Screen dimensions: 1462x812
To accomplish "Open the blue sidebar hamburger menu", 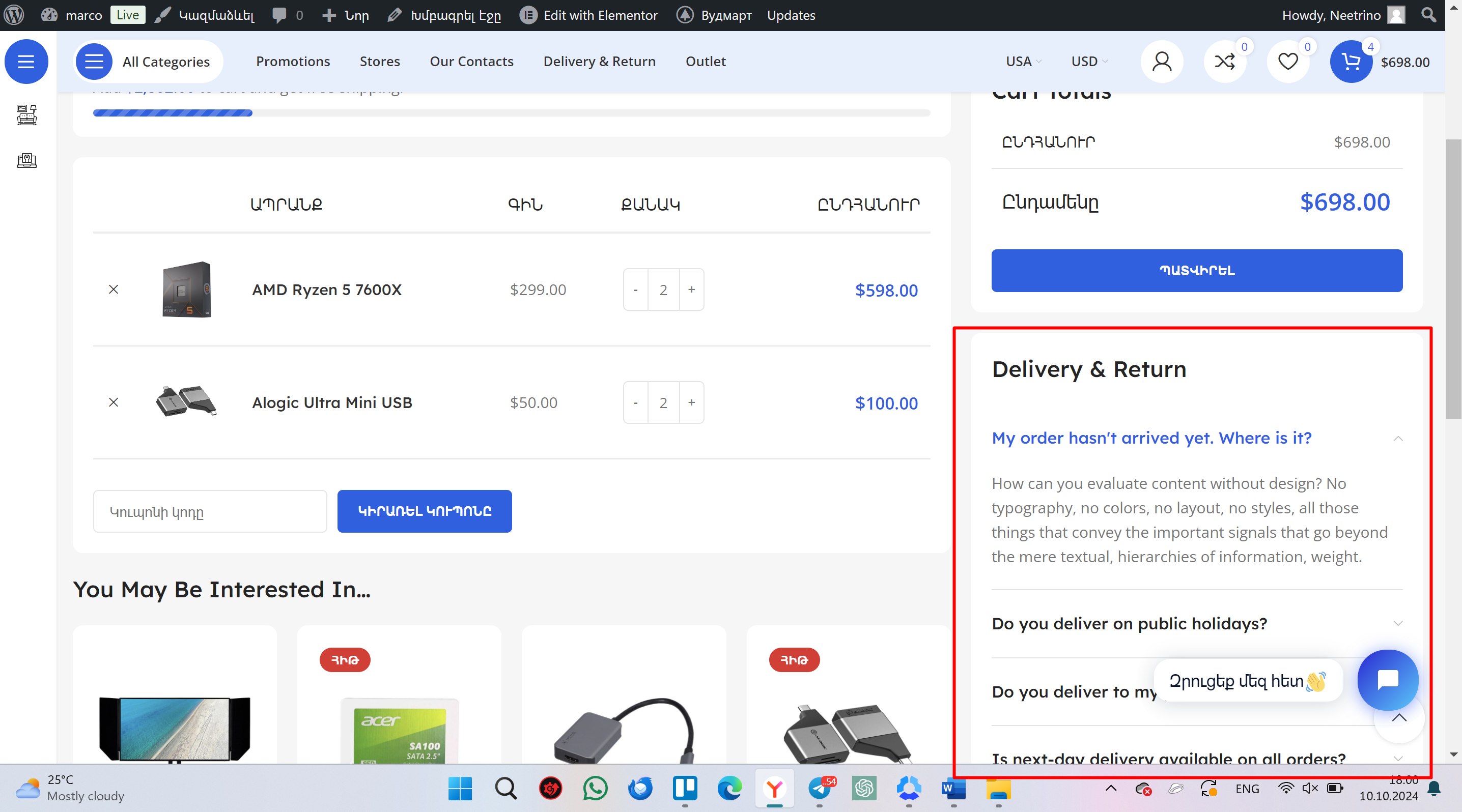I will (x=26, y=61).
